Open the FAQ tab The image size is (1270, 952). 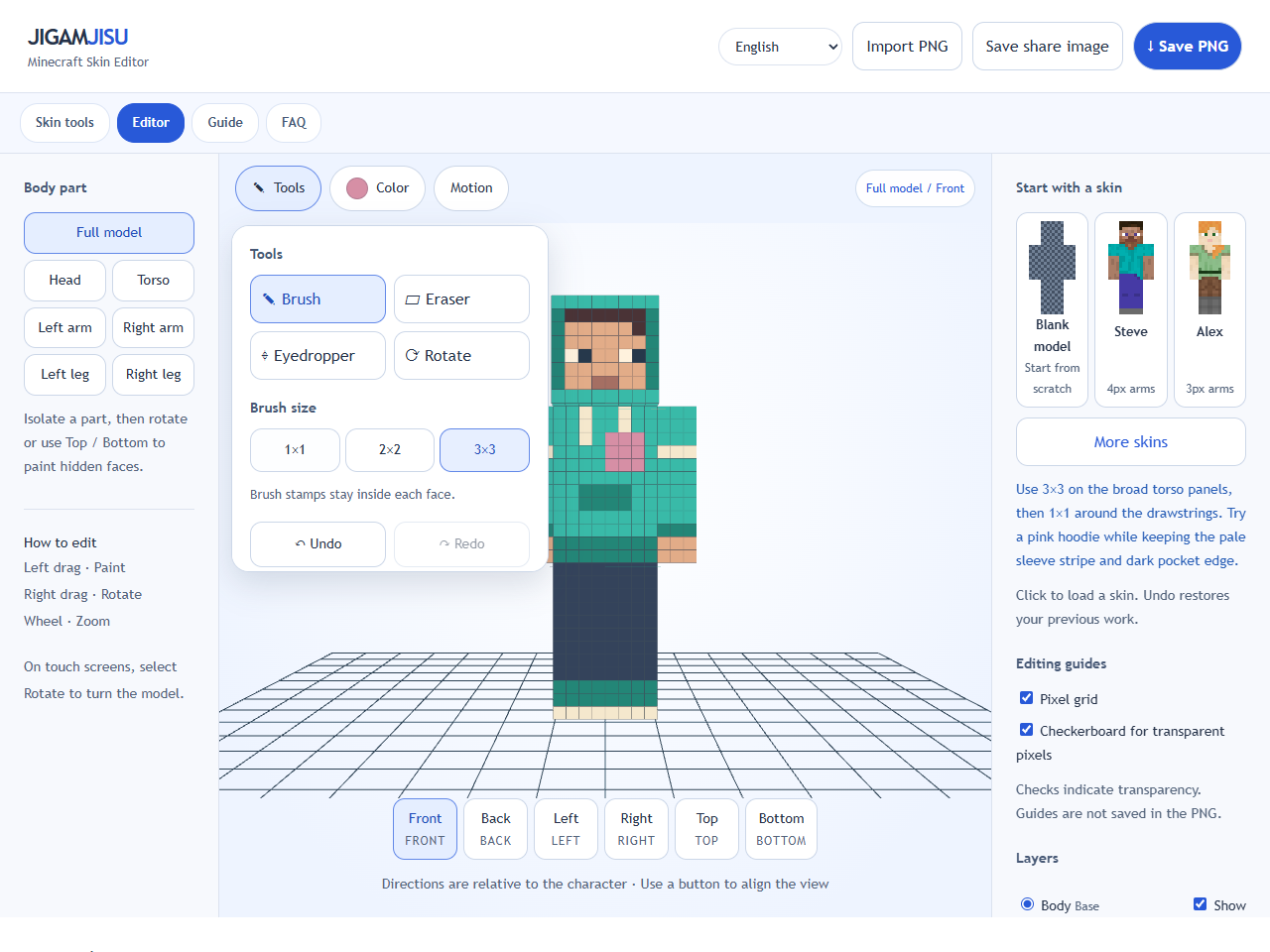click(294, 123)
